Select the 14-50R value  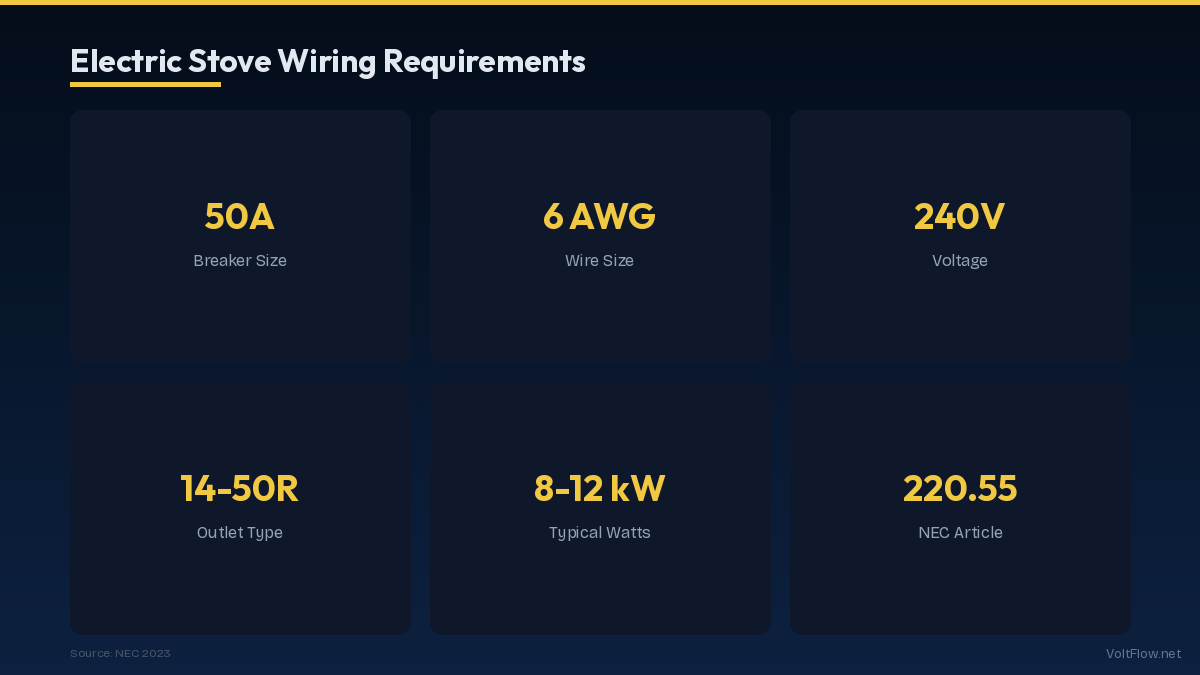(240, 488)
